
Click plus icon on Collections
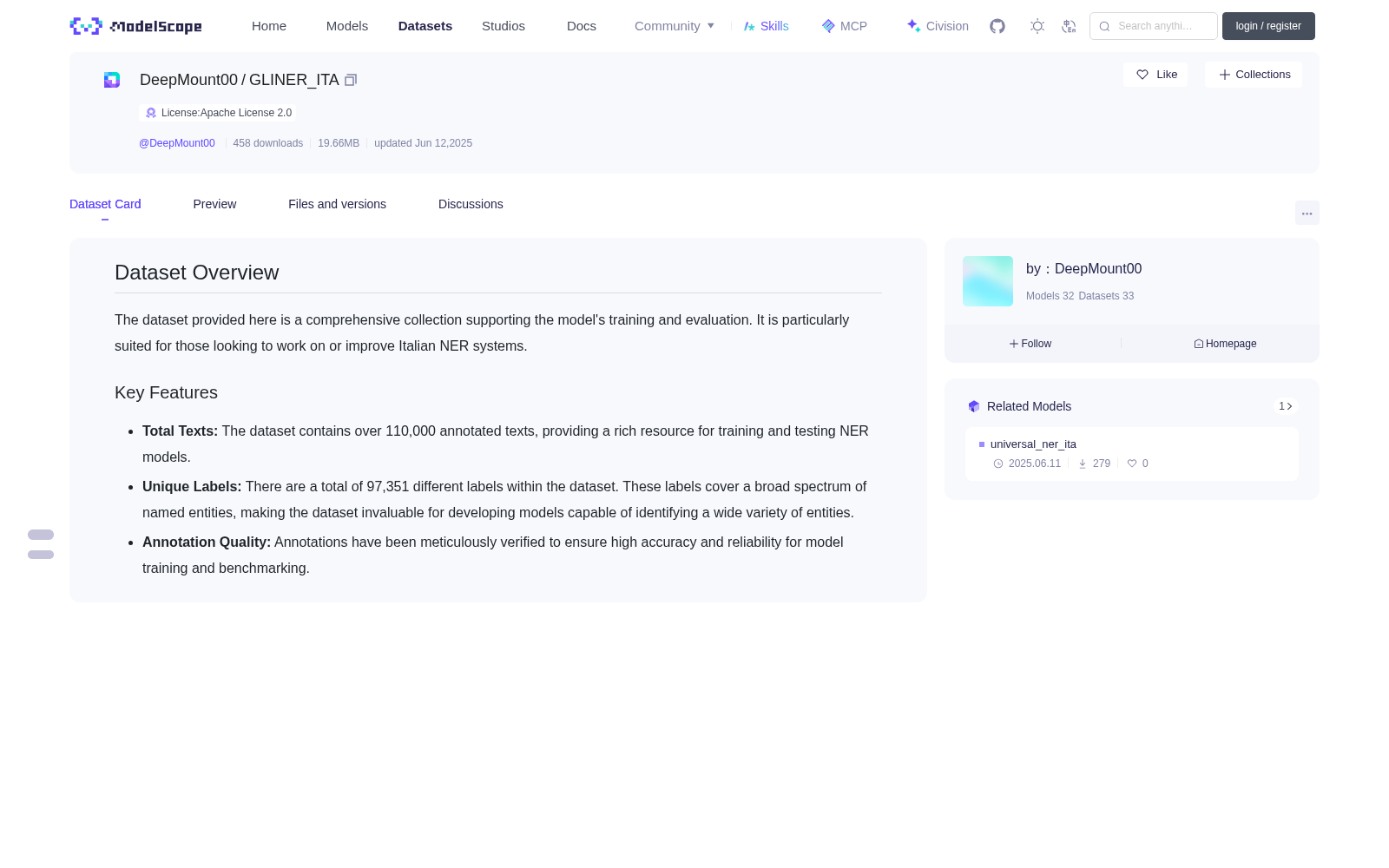pyautogui.click(x=1225, y=75)
